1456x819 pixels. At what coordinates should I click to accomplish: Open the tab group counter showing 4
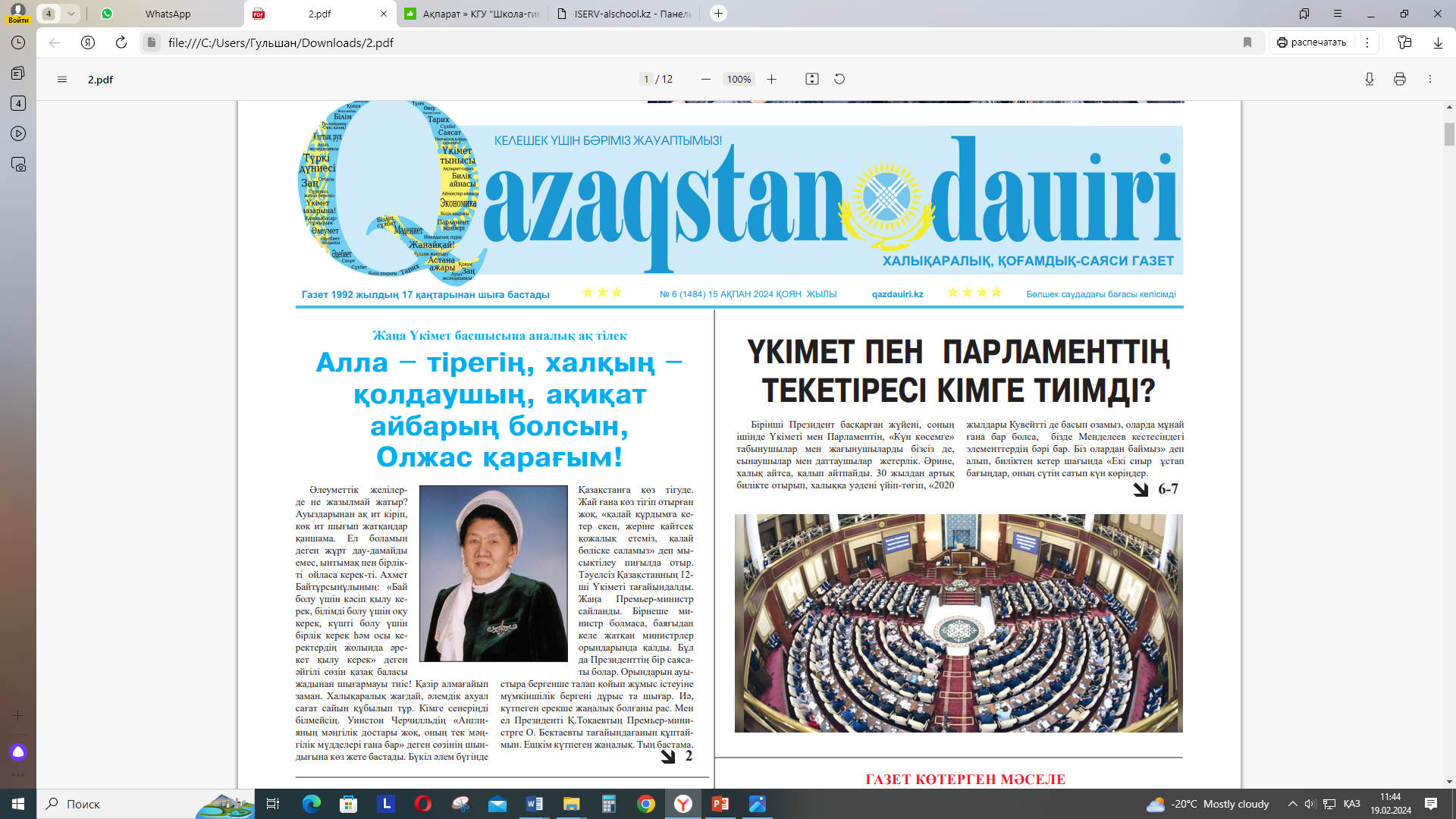pos(49,14)
